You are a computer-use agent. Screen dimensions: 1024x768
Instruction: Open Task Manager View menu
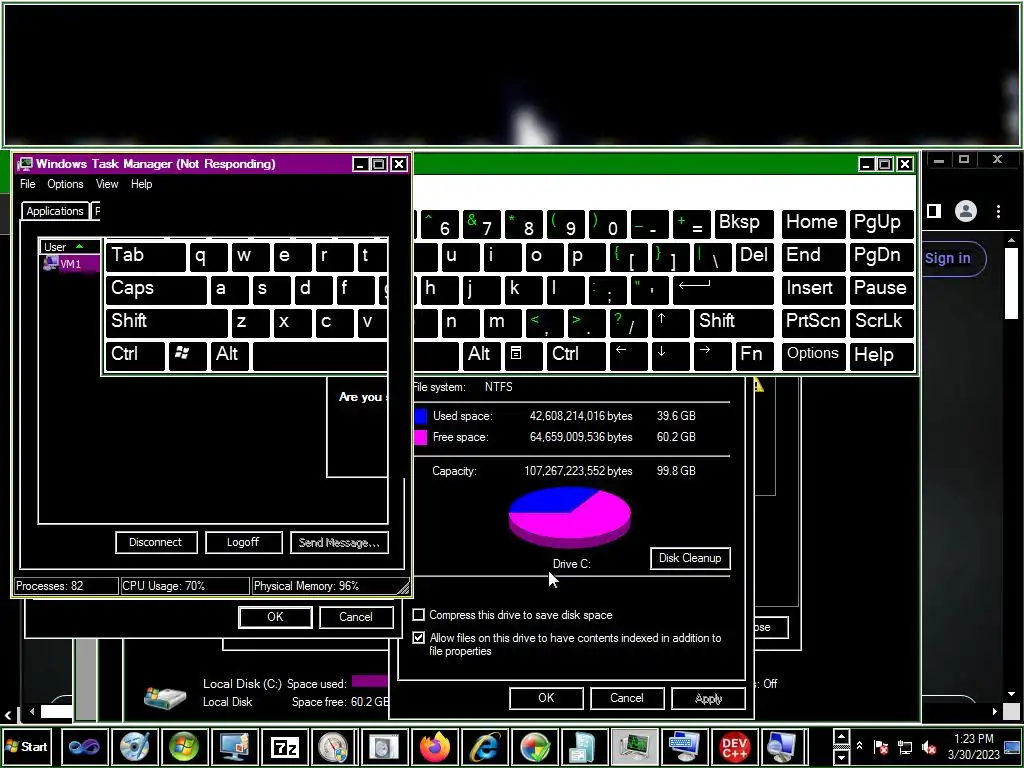click(x=107, y=184)
